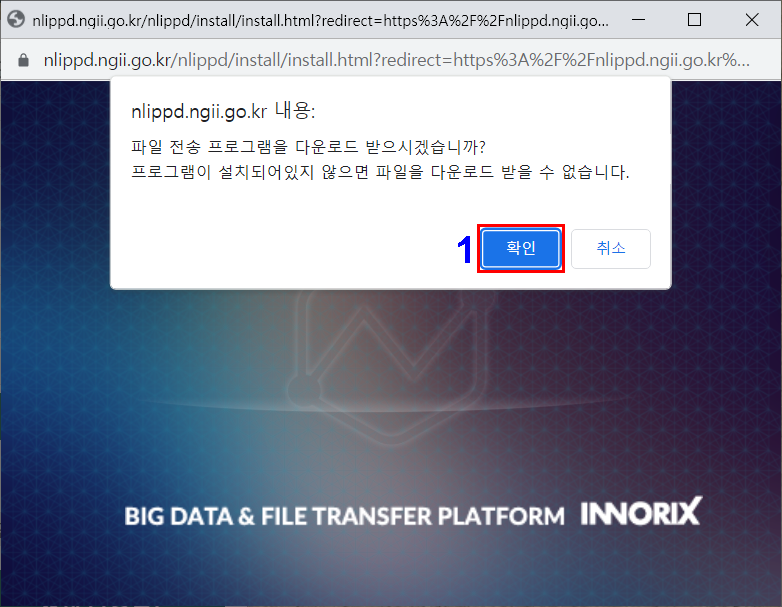This screenshot has height=607, width=782.
Task: Confirm download with the blue 확인 button
Action: click(x=521, y=248)
